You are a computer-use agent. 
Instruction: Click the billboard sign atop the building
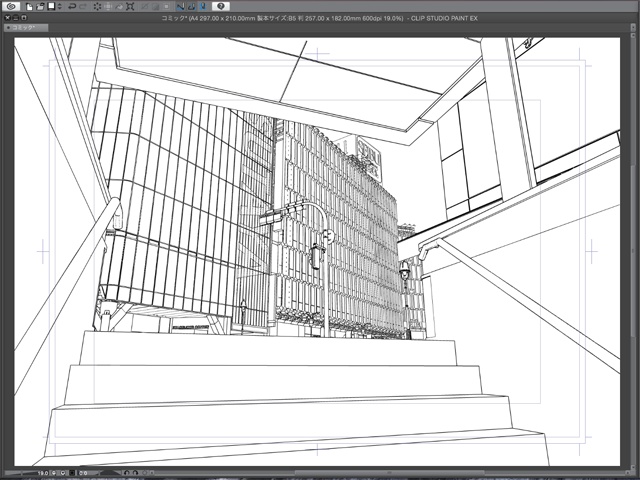click(x=369, y=159)
